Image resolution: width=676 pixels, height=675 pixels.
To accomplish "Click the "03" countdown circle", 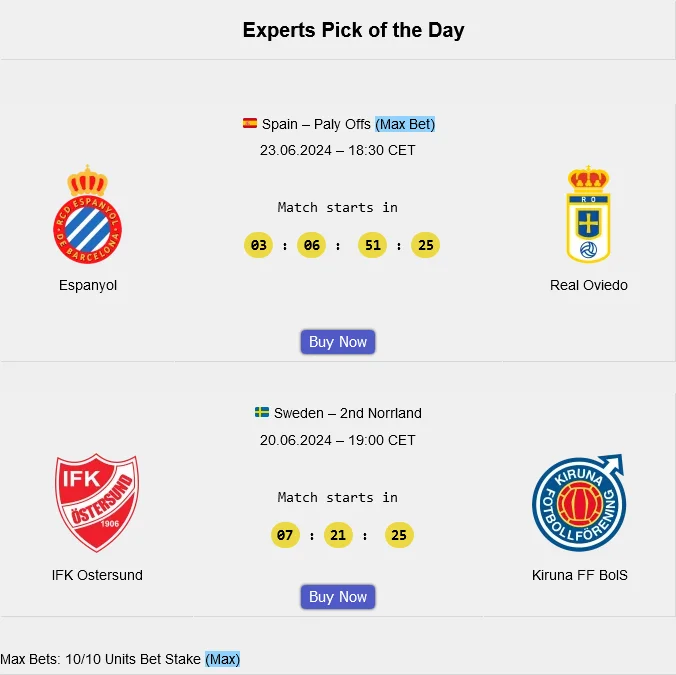I will point(259,245).
